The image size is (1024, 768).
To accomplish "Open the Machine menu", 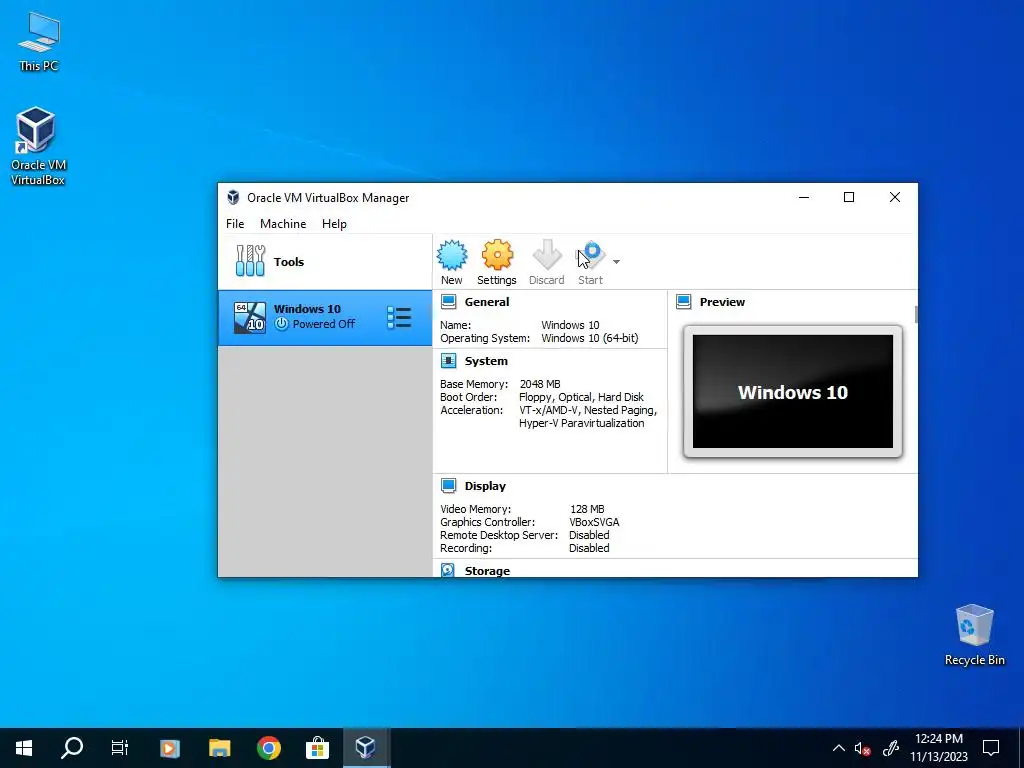I will click(283, 224).
